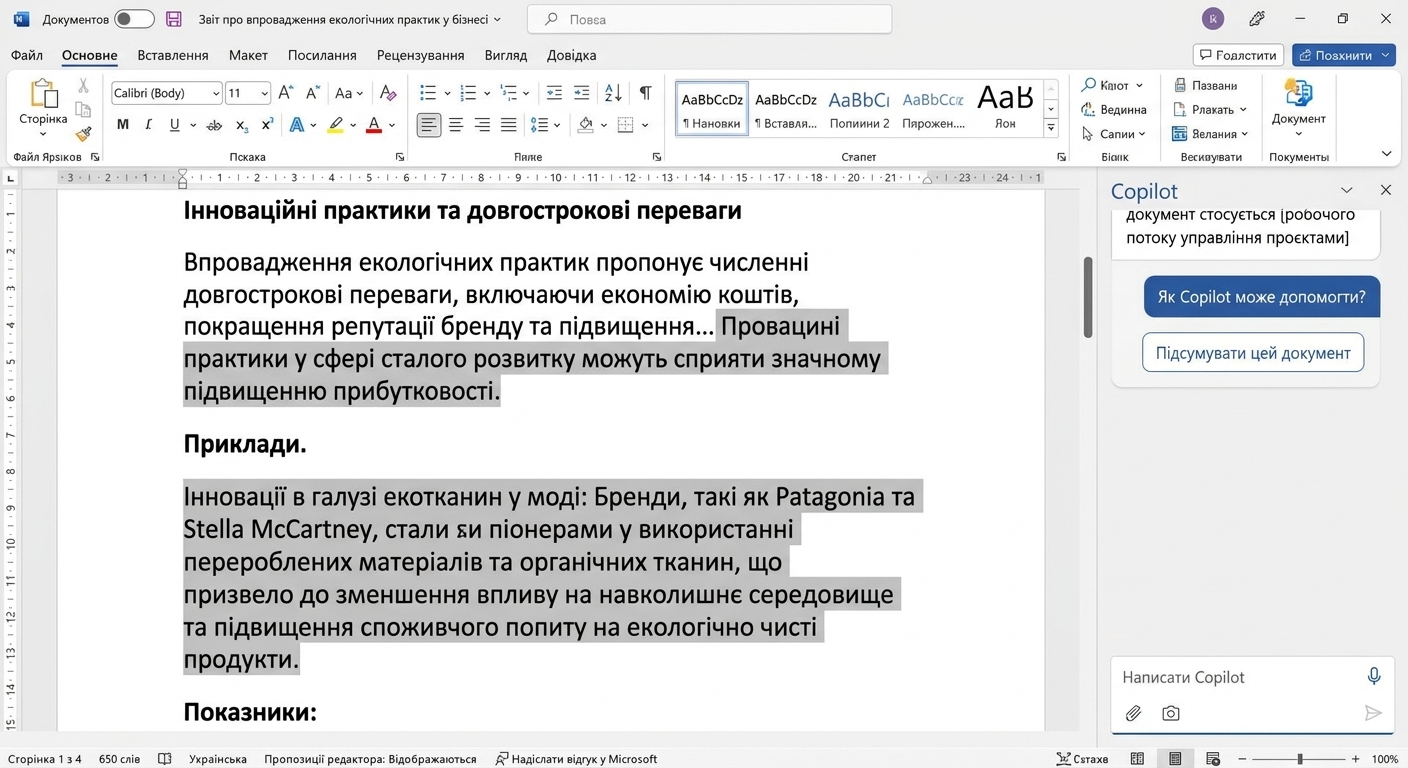Click the Find magnifier icon in ribbon
This screenshot has height=768, width=1408.
coord(1089,85)
